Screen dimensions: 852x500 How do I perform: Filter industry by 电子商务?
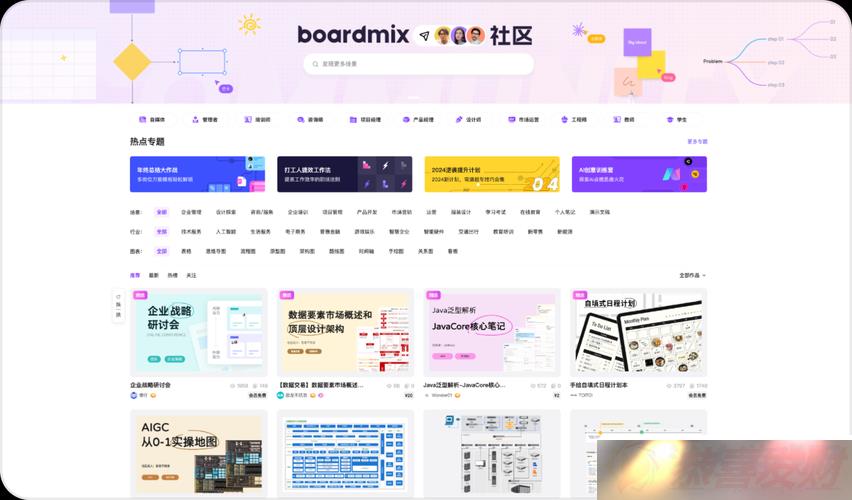tap(295, 232)
